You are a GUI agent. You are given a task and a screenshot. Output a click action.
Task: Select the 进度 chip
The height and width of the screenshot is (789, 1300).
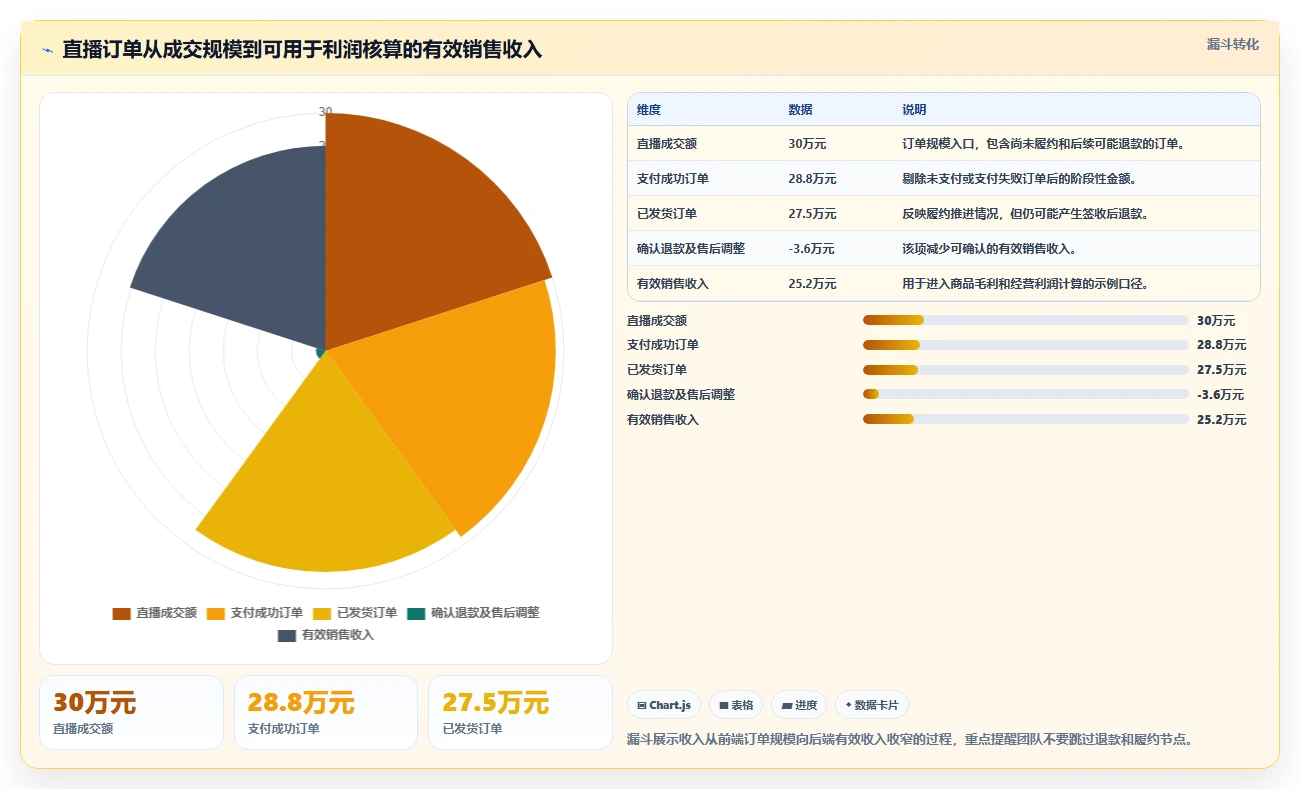[x=799, y=705]
